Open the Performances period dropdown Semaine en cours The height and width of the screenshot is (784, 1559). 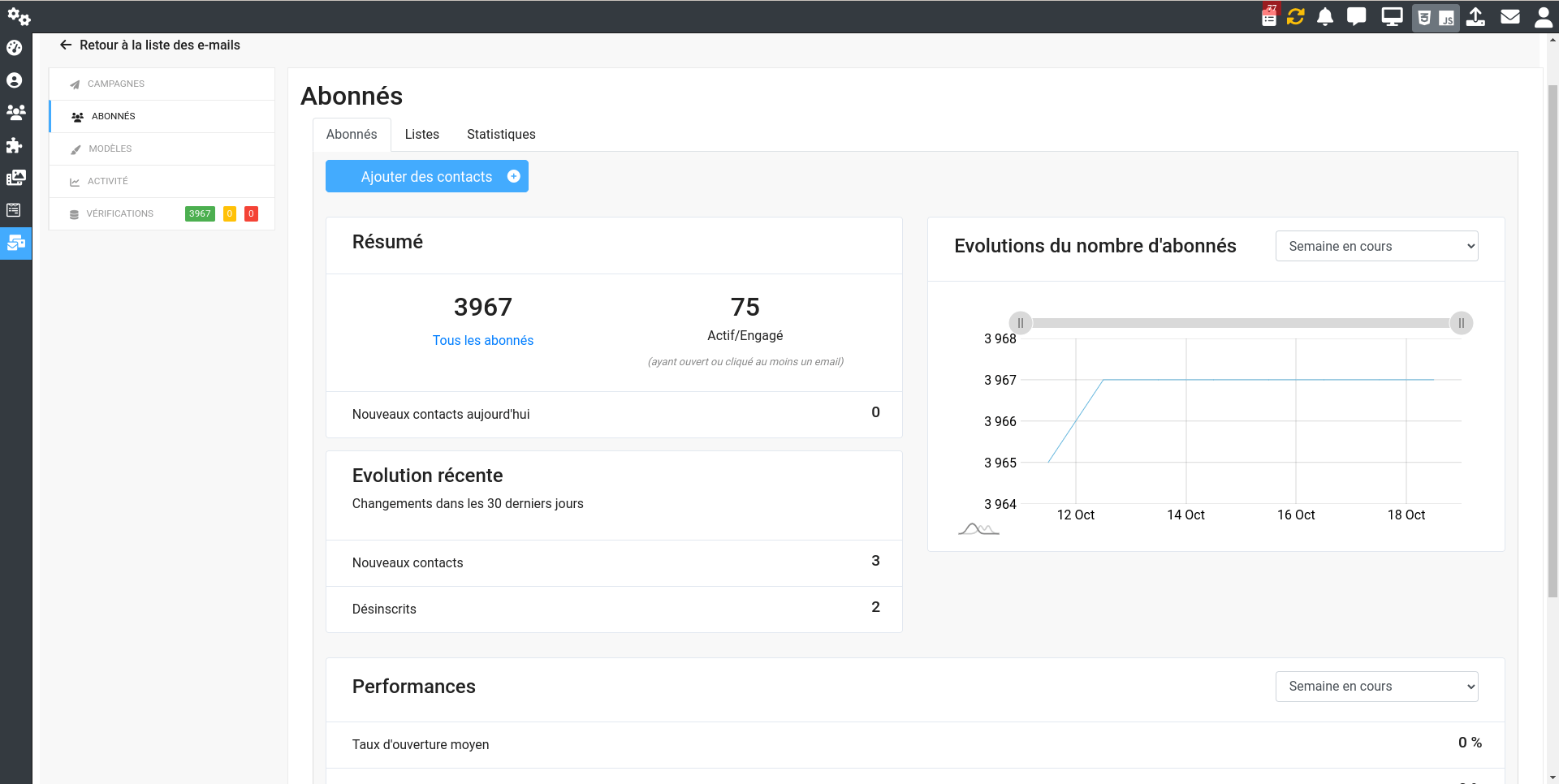tap(1377, 686)
